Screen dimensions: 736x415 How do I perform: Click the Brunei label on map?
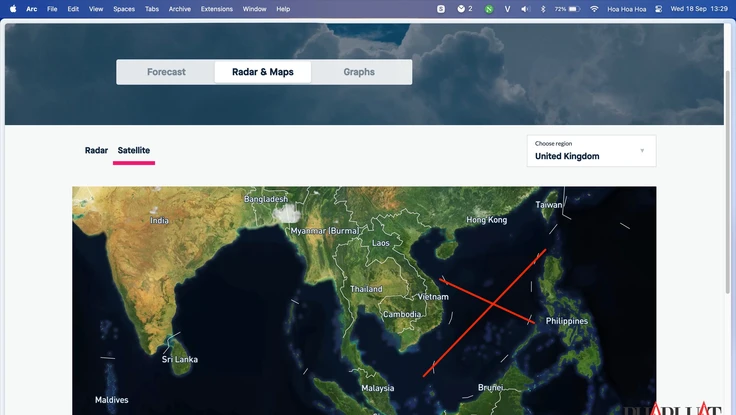(491, 388)
